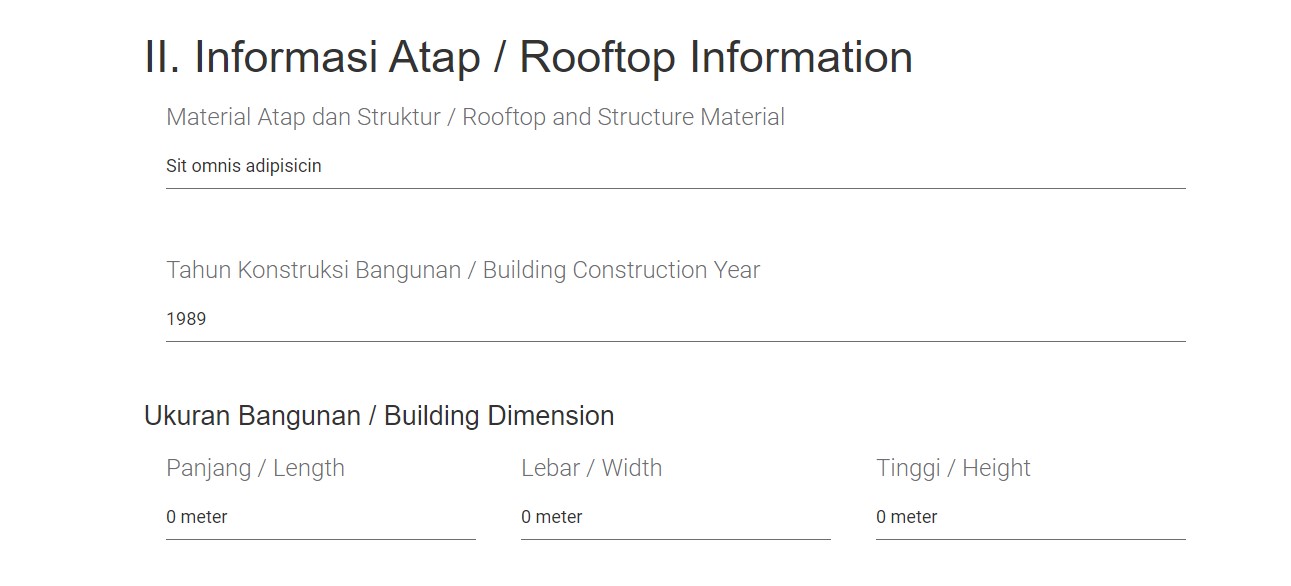The height and width of the screenshot is (586, 1291).
Task: Click the Tinggi / Height input field
Action: (x=1030, y=517)
